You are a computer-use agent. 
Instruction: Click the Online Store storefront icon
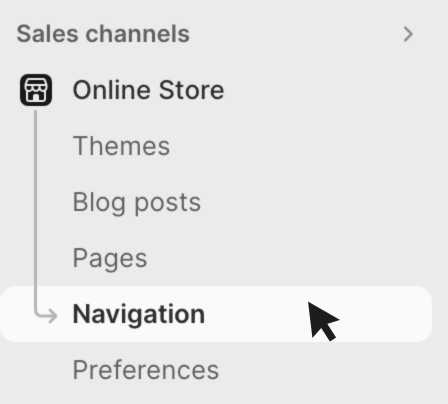[x=36, y=90]
